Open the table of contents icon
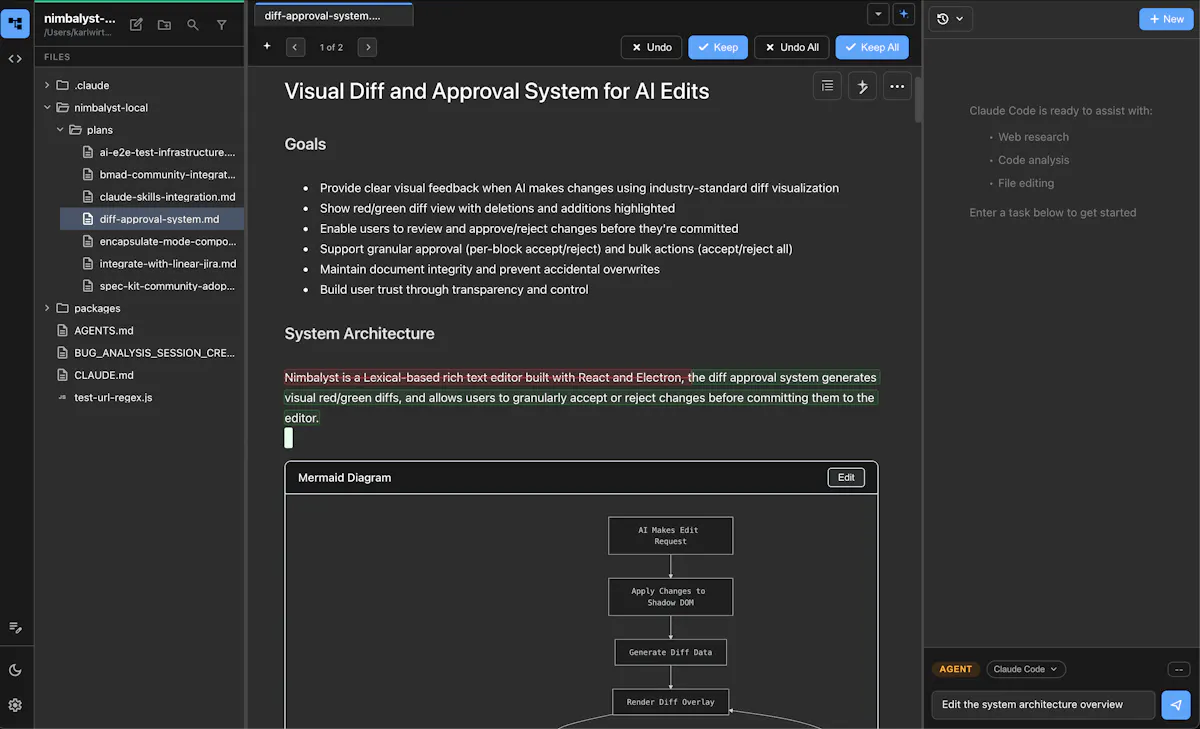The height and width of the screenshot is (729, 1200). click(827, 86)
